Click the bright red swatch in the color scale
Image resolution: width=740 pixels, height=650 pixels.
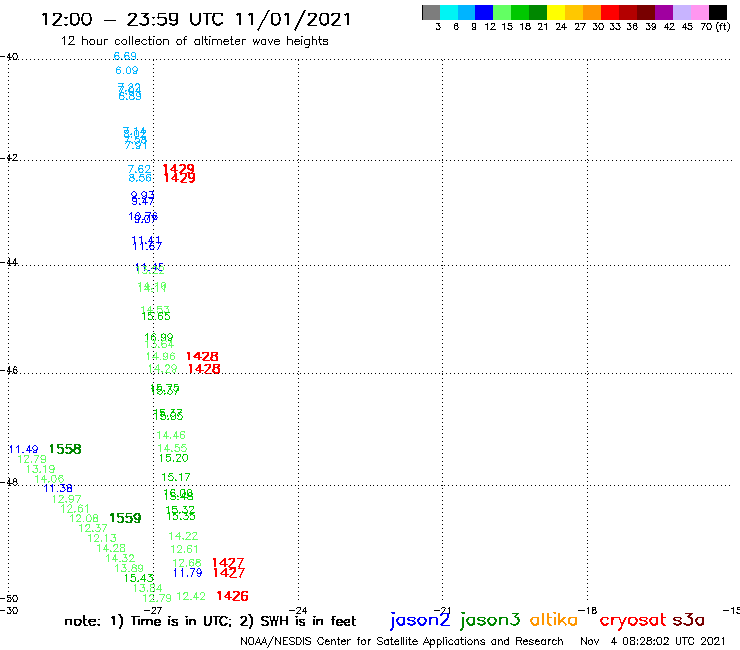click(610, 12)
